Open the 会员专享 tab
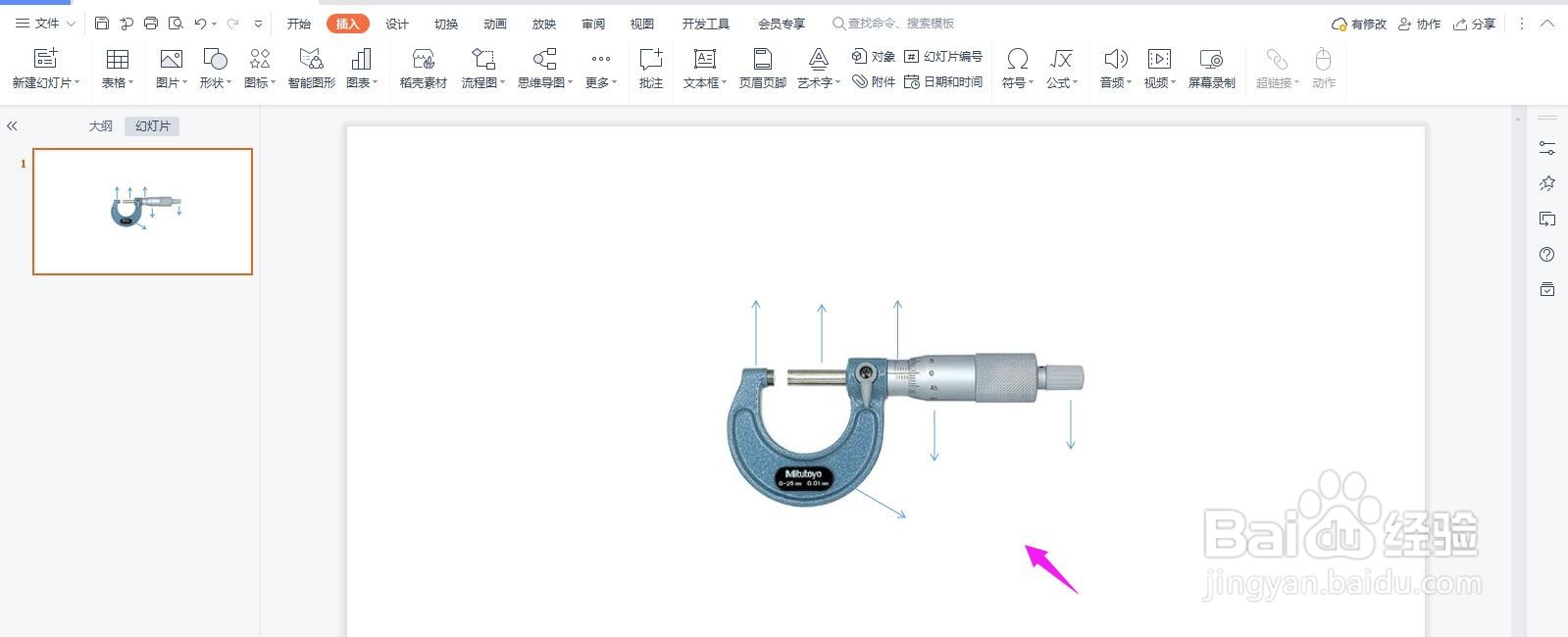 click(x=782, y=24)
